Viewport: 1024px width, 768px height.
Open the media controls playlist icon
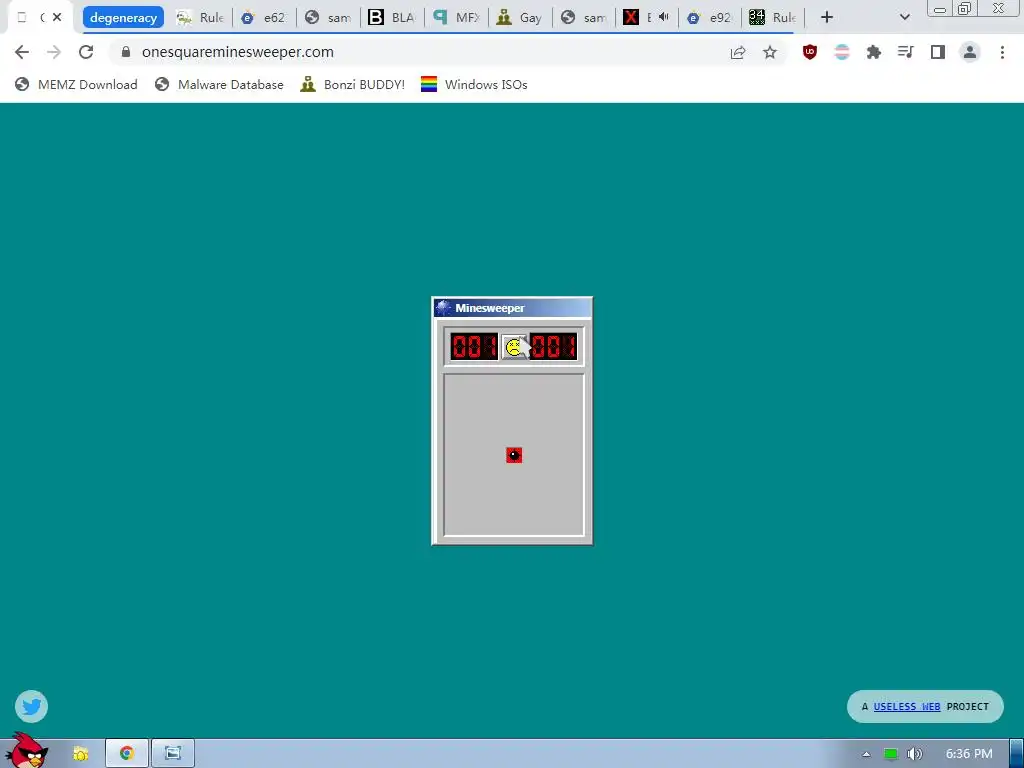906,52
